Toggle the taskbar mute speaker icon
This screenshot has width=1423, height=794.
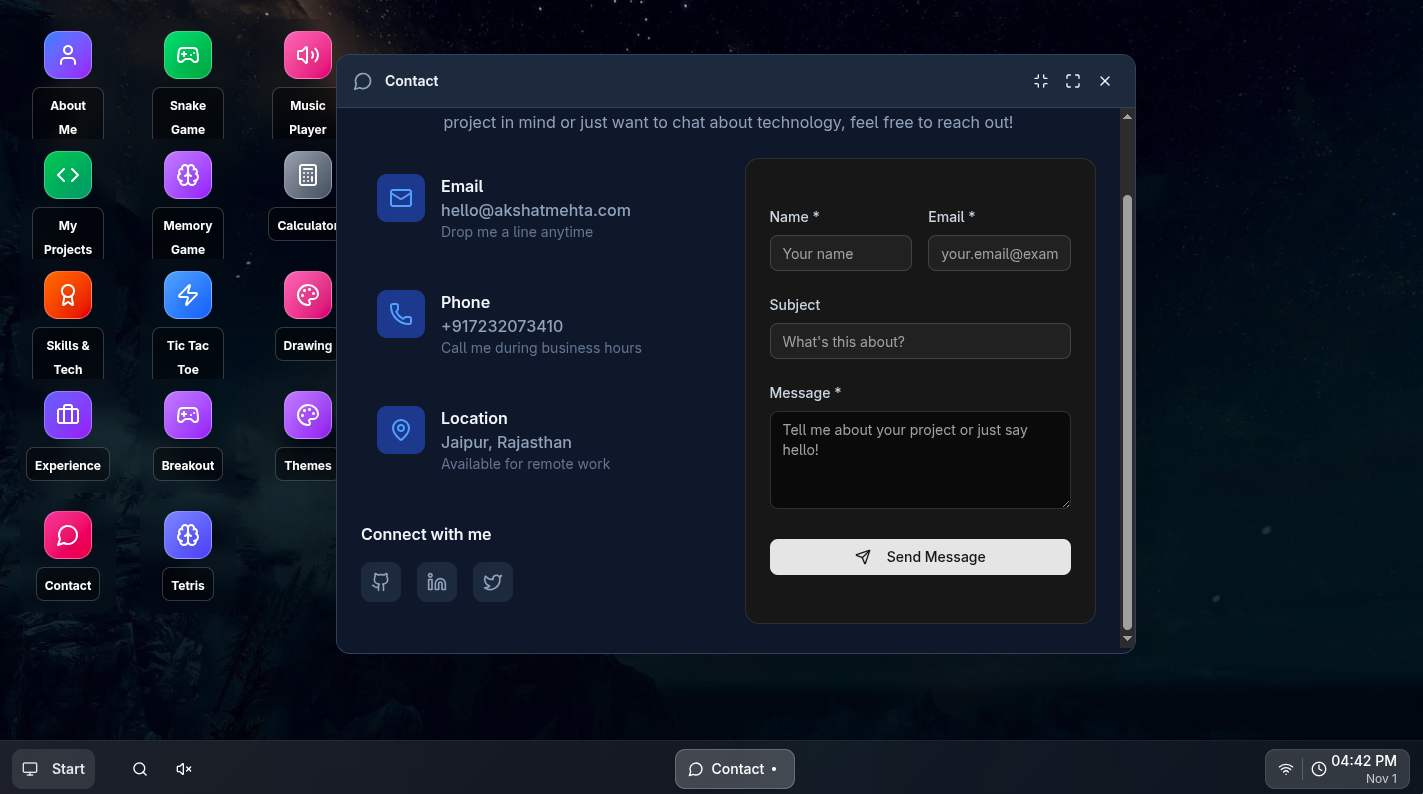pyautogui.click(x=184, y=769)
